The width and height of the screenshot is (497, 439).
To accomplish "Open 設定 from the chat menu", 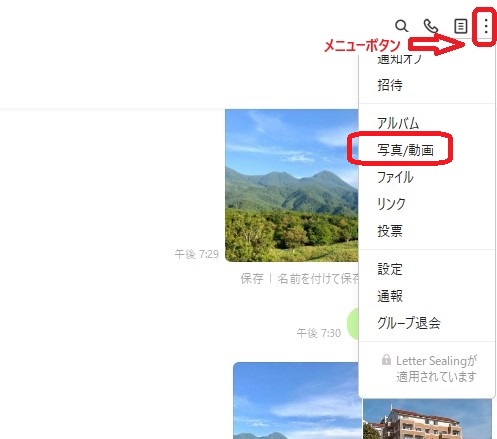I will [390, 269].
